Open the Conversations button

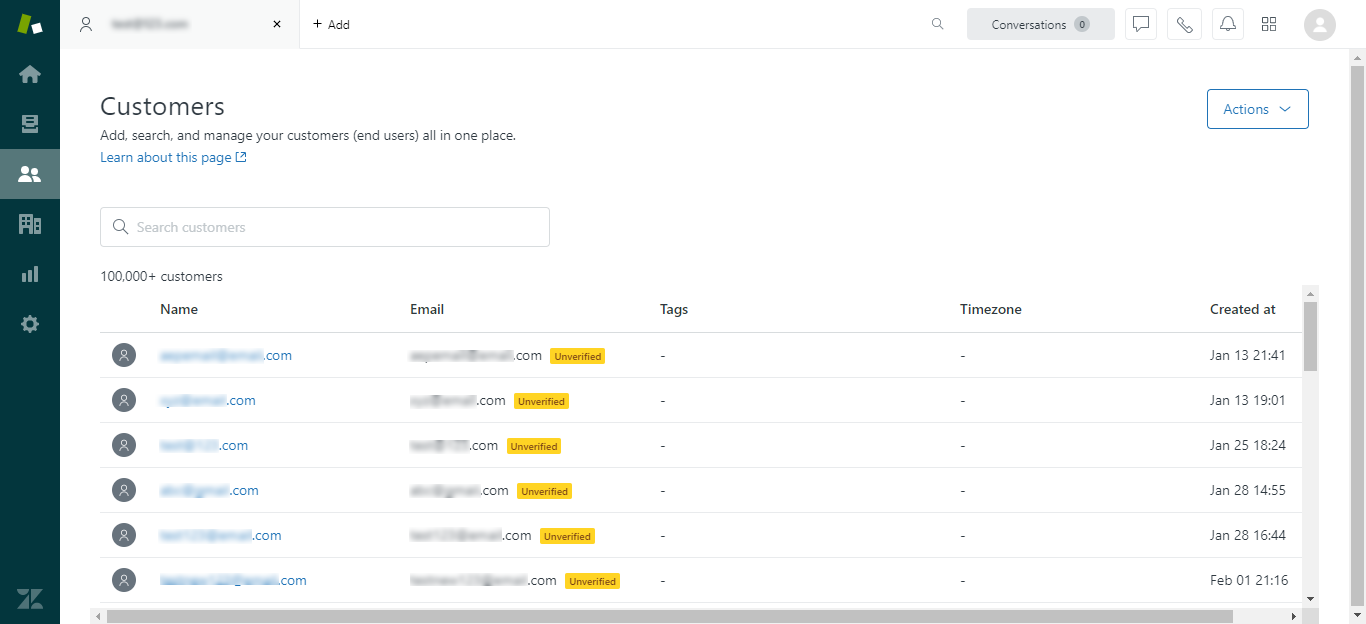[x=1040, y=25]
